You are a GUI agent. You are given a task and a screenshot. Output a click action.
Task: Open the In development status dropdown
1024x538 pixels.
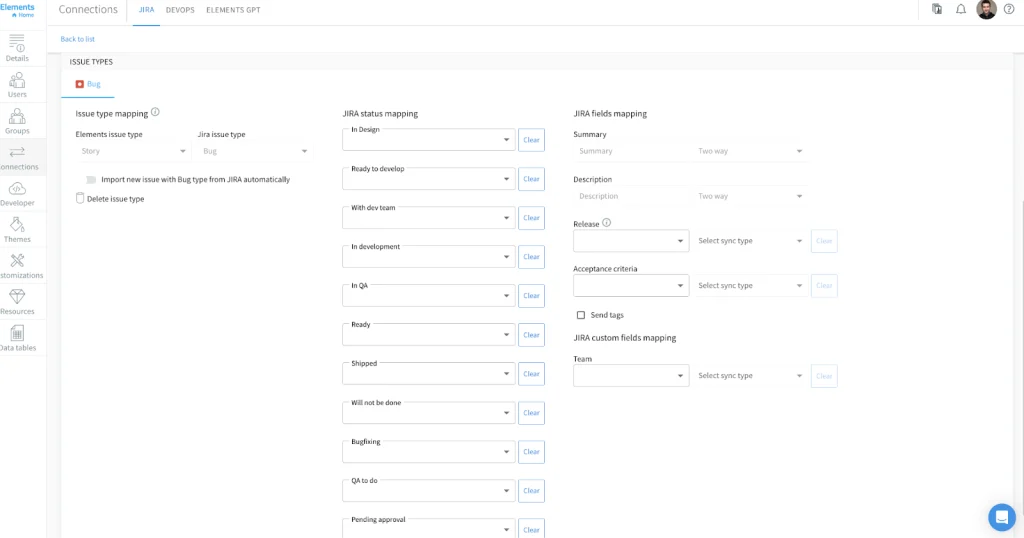(428, 257)
